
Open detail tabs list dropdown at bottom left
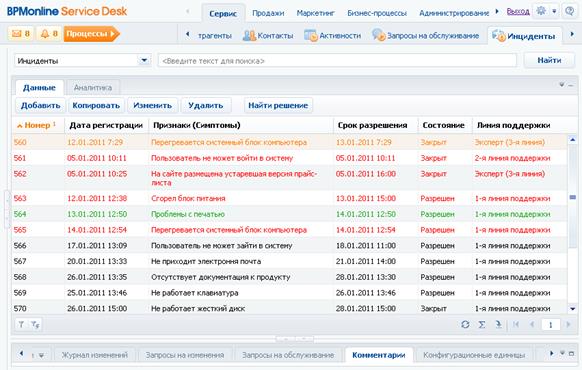coord(41,355)
